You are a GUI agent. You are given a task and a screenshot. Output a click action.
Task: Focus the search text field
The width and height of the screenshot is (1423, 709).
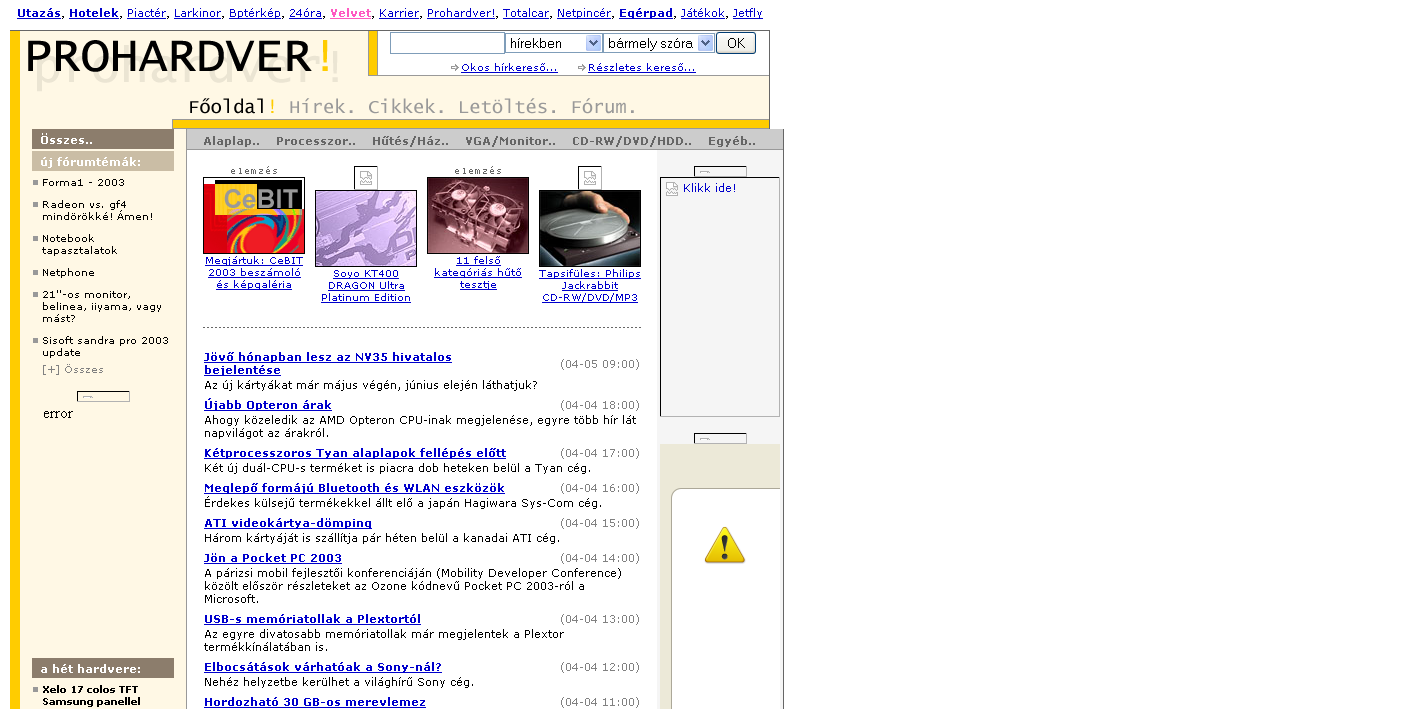(447, 43)
